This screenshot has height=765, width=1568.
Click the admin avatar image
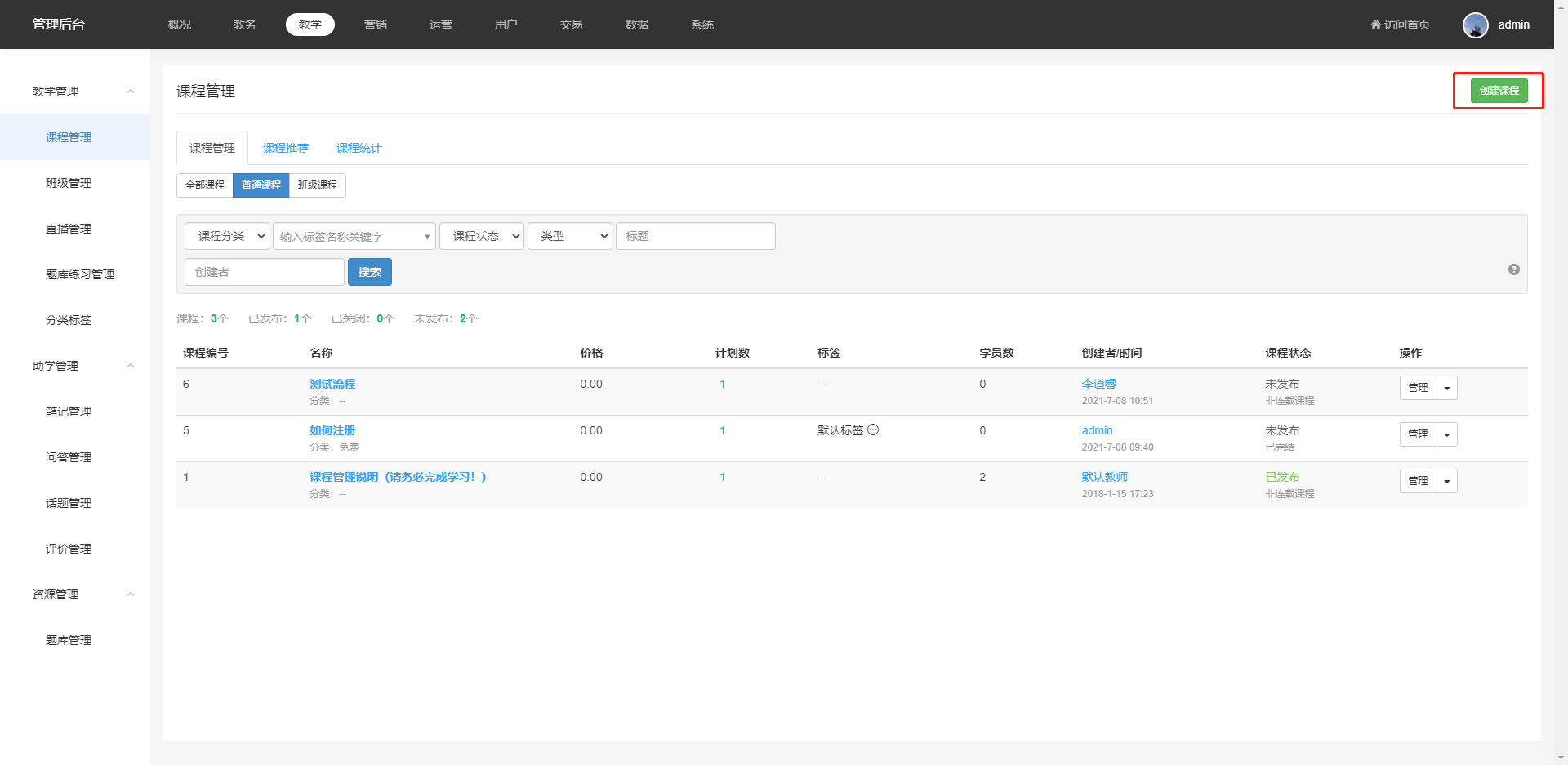point(1475,24)
